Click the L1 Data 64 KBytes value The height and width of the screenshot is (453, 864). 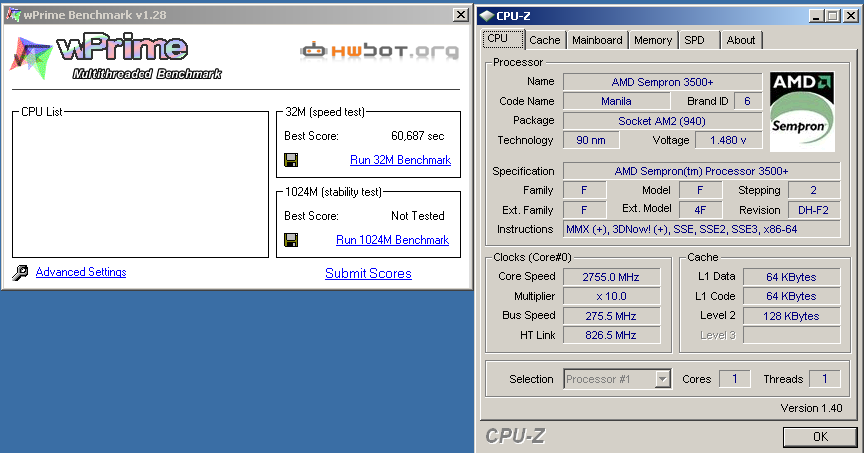[x=791, y=277]
